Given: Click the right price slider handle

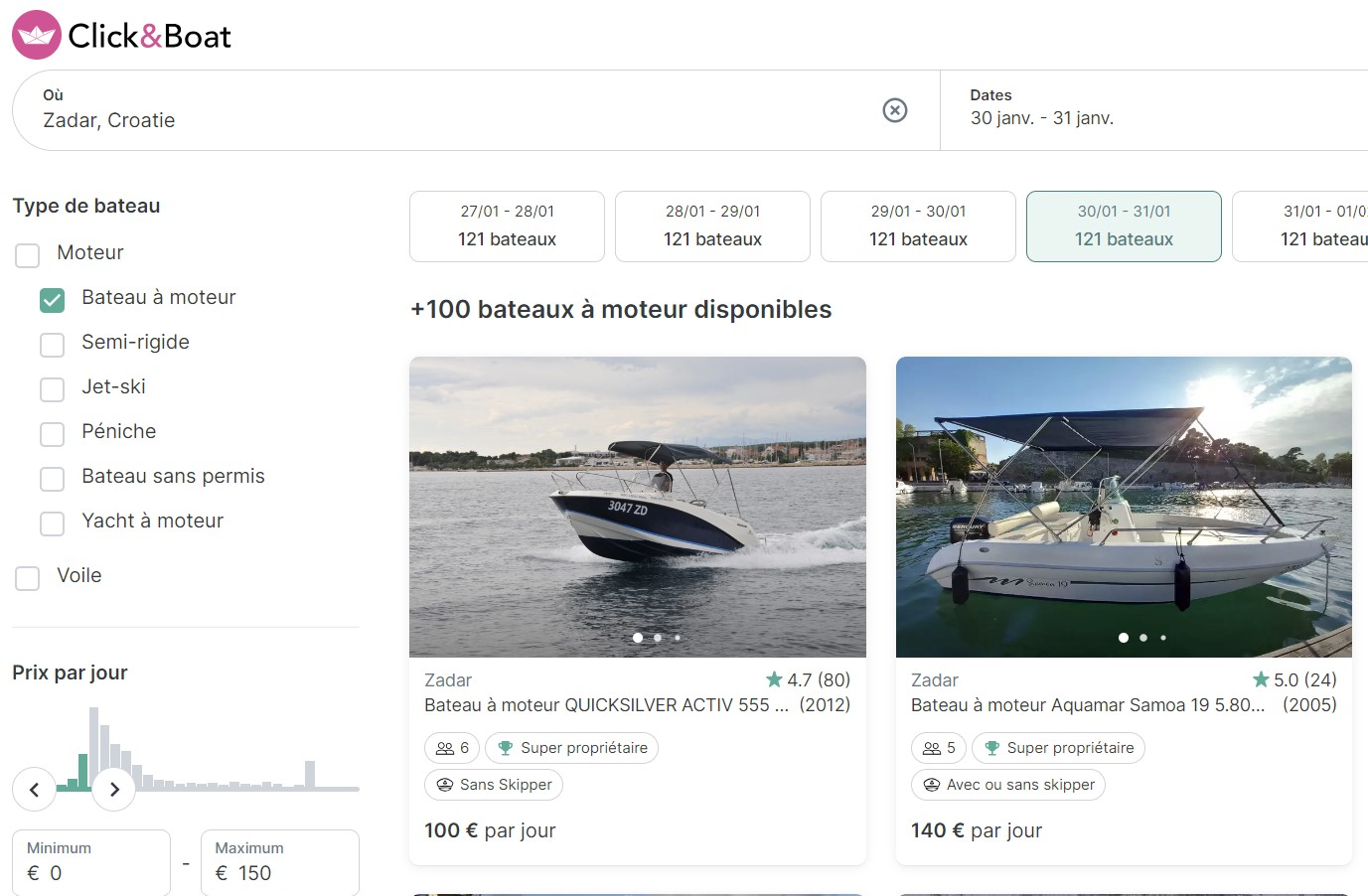Looking at the screenshot, I should click(114, 790).
